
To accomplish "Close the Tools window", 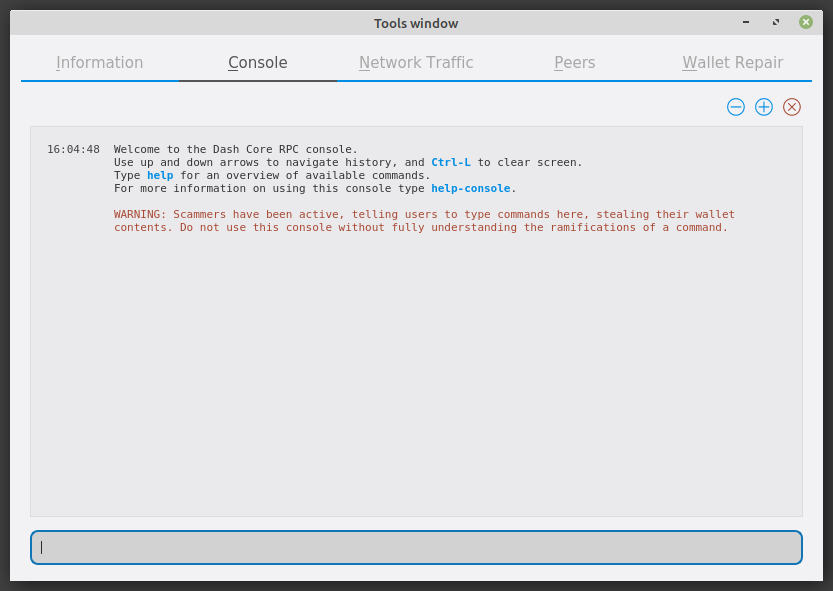I will click(806, 22).
